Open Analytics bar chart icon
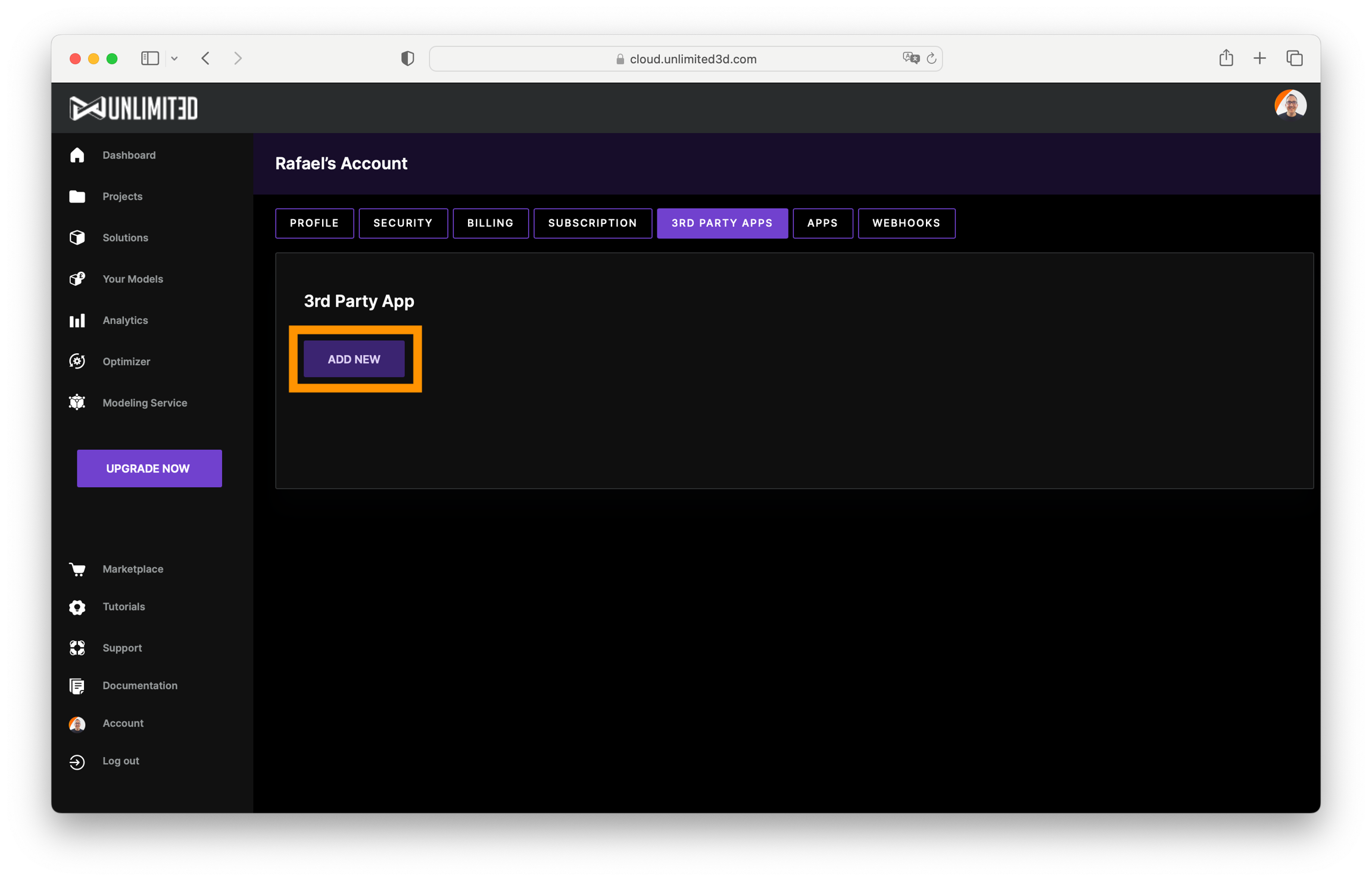Screen dimensions: 1372x881 point(77,320)
